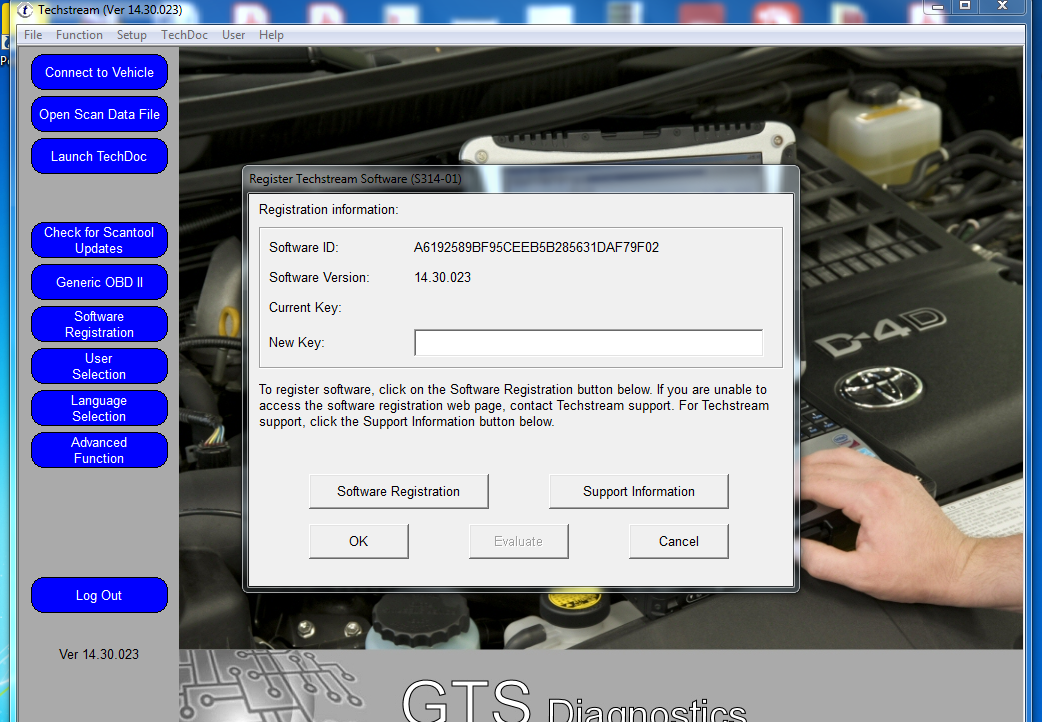Open Advanced Function
Screen dimensions: 1042x722
point(99,450)
